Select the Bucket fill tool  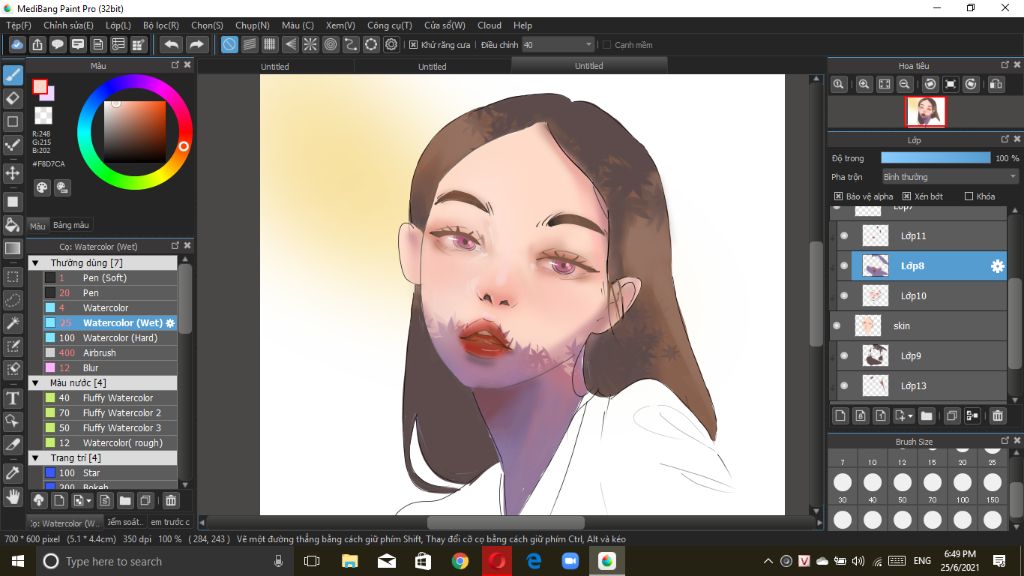(12, 225)
